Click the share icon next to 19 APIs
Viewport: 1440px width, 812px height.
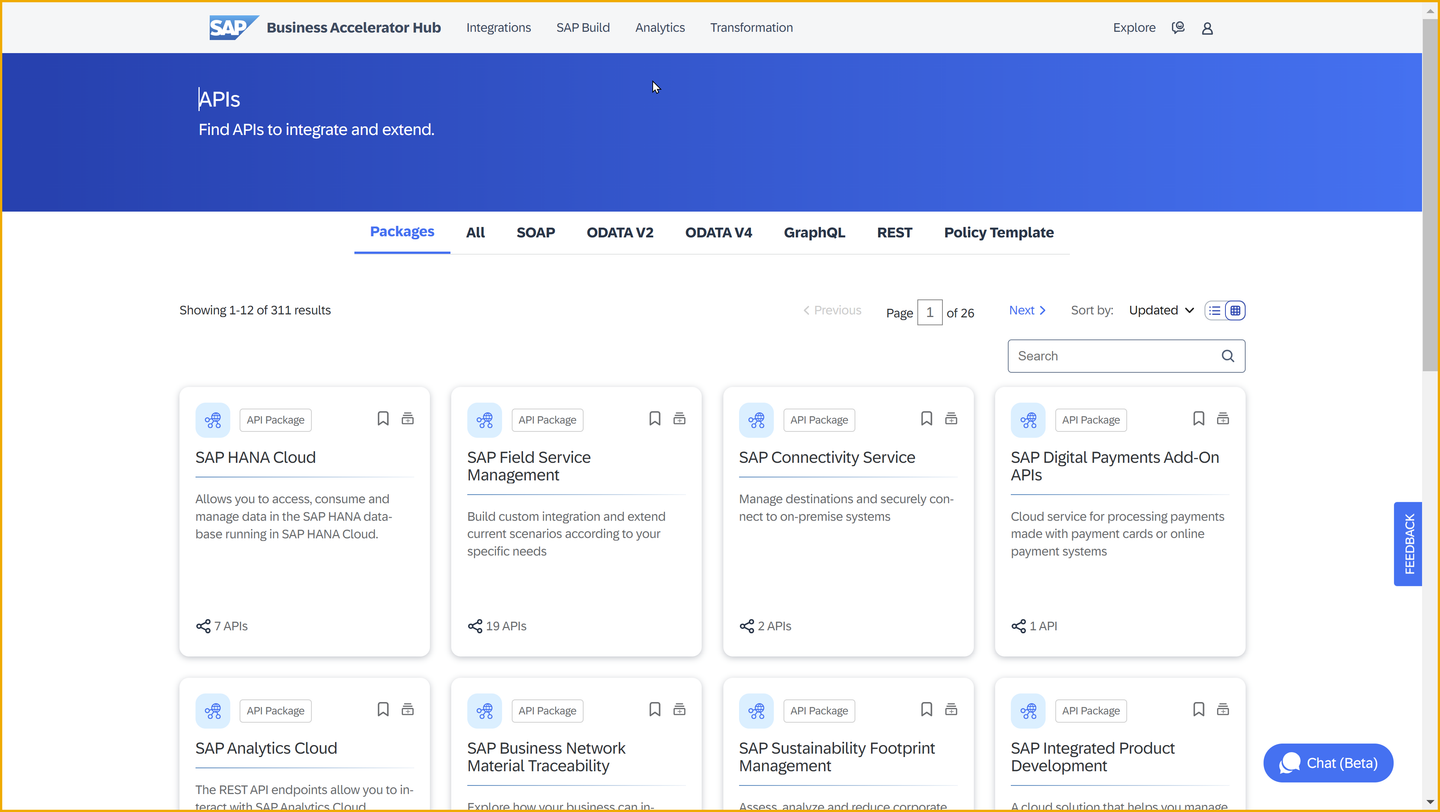click(x=475, y=626)
